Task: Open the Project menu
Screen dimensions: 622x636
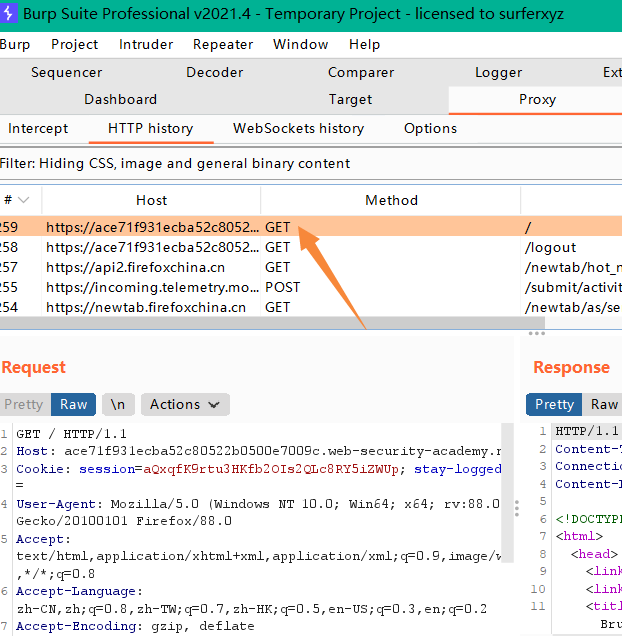Action: 75,44
